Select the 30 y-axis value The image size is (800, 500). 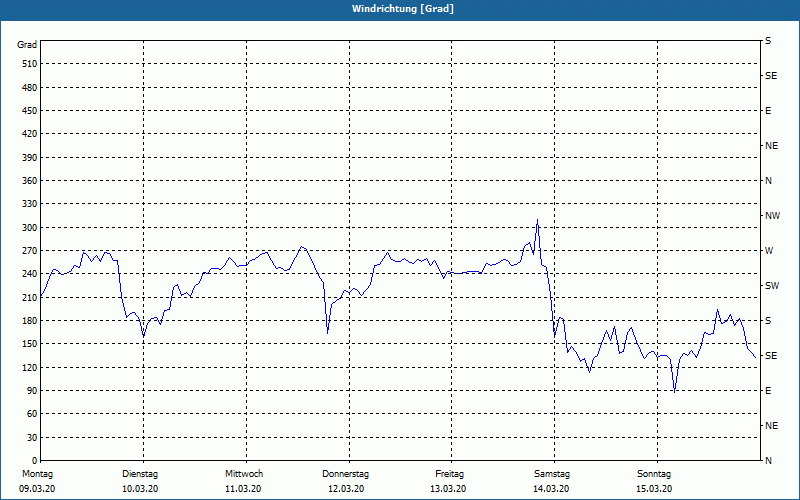click(32, 438)
